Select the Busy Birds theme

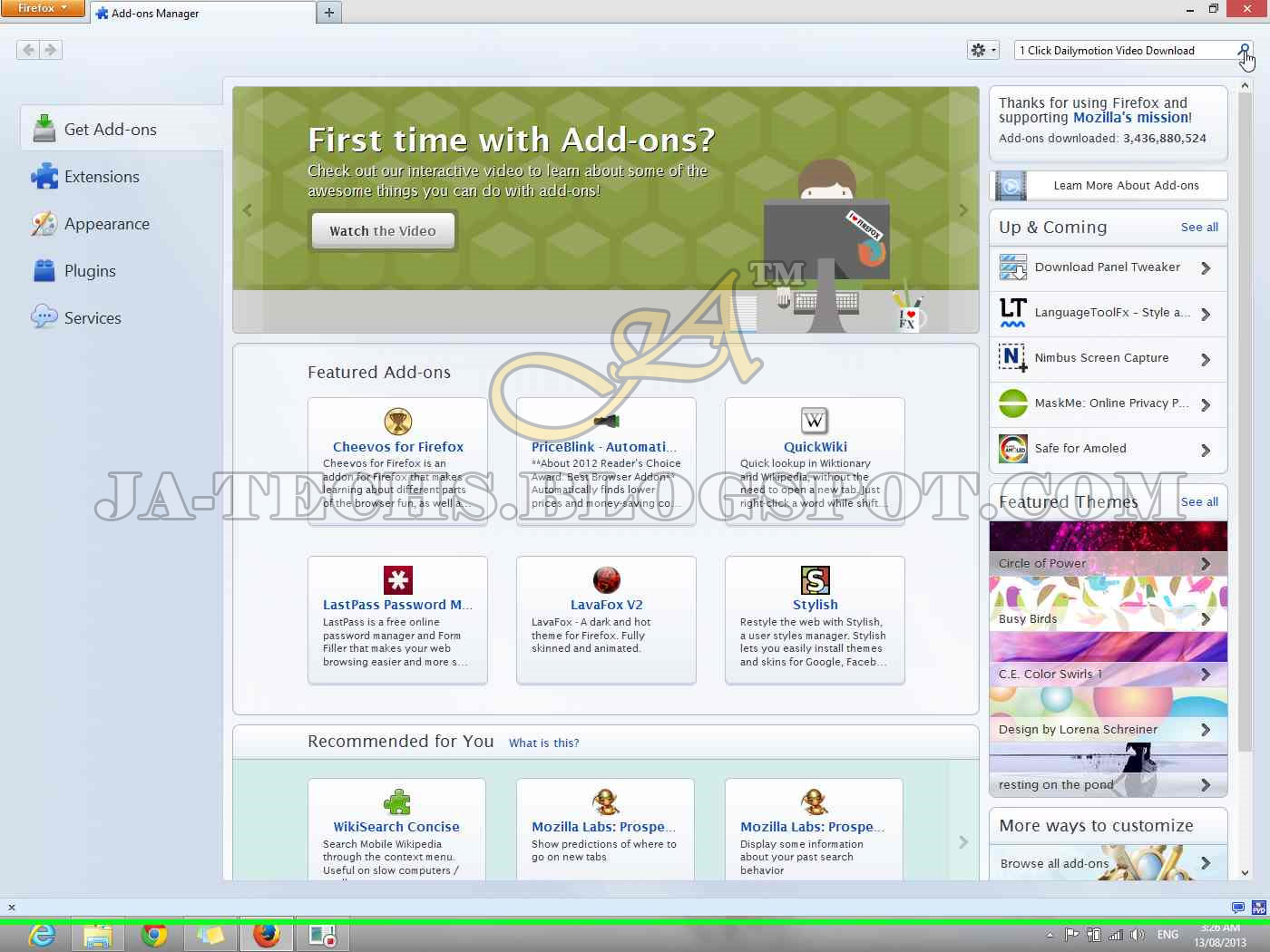pos(1109,604)
